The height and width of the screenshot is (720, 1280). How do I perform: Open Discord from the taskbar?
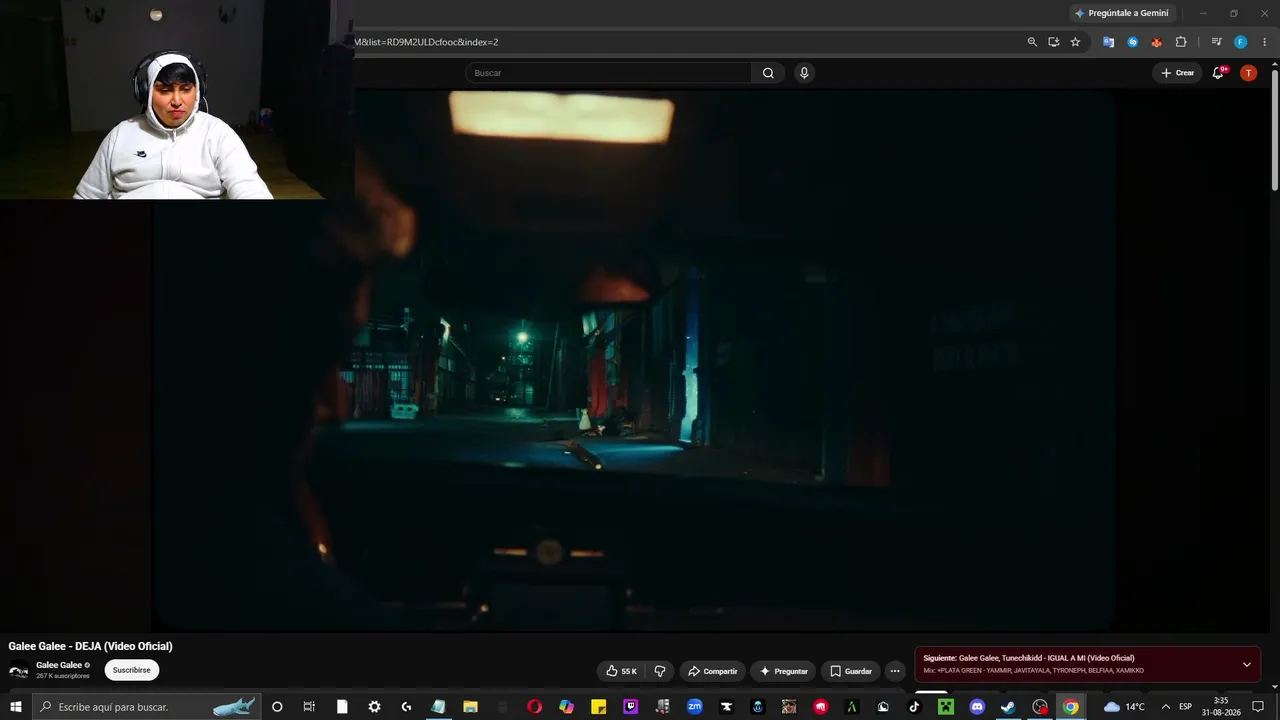click(977, 707)
